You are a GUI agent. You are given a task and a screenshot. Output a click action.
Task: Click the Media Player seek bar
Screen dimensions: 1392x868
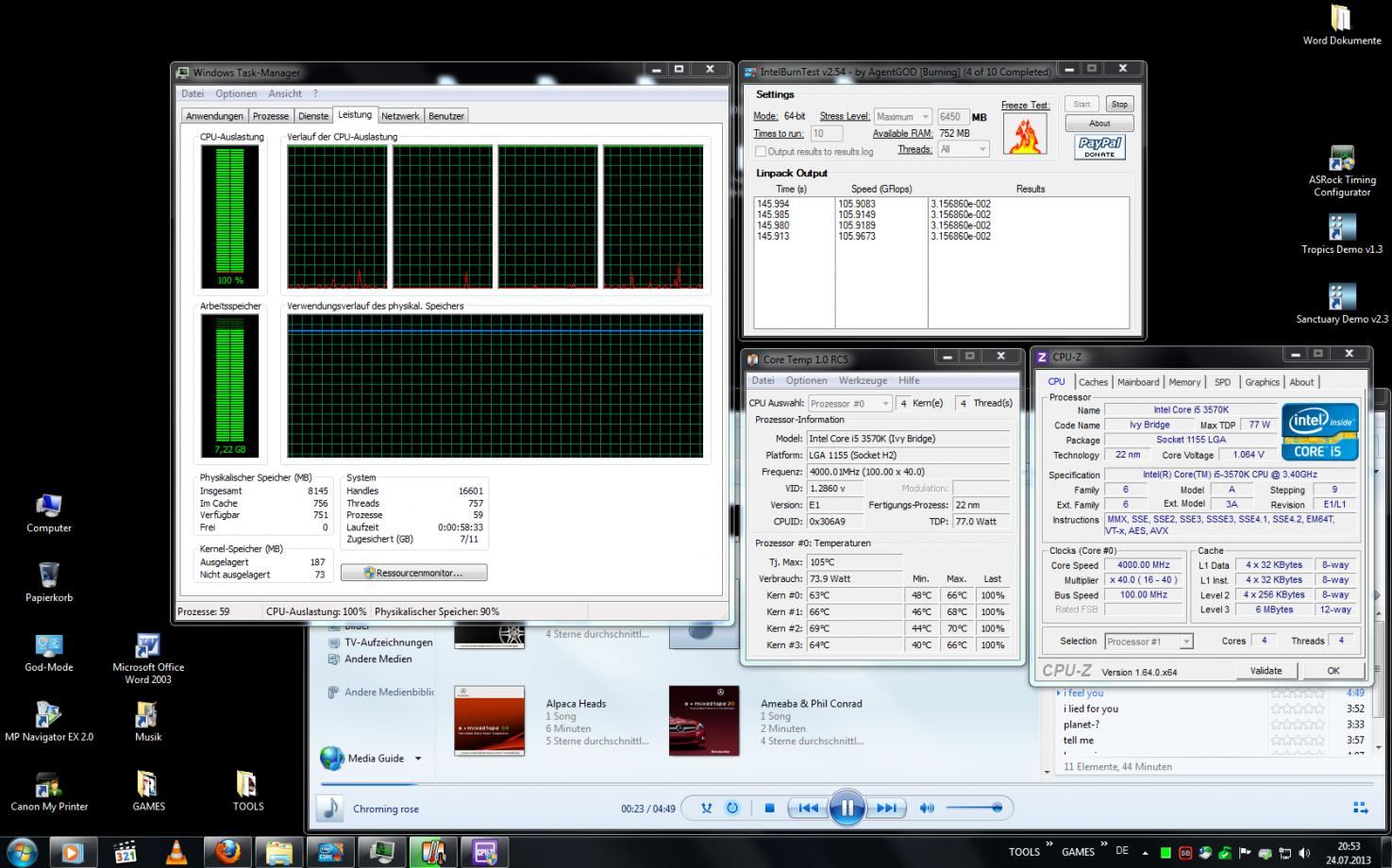(840, 784)
